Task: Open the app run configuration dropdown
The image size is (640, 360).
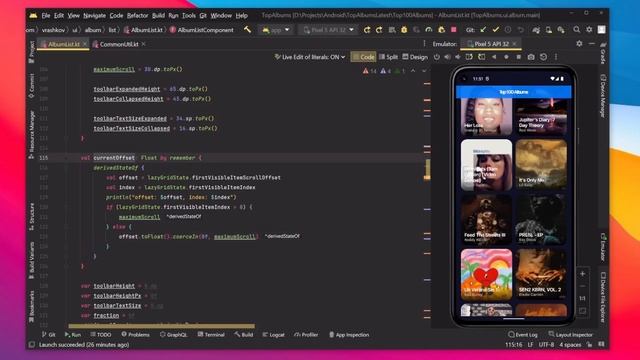Action: coord(276,30)
